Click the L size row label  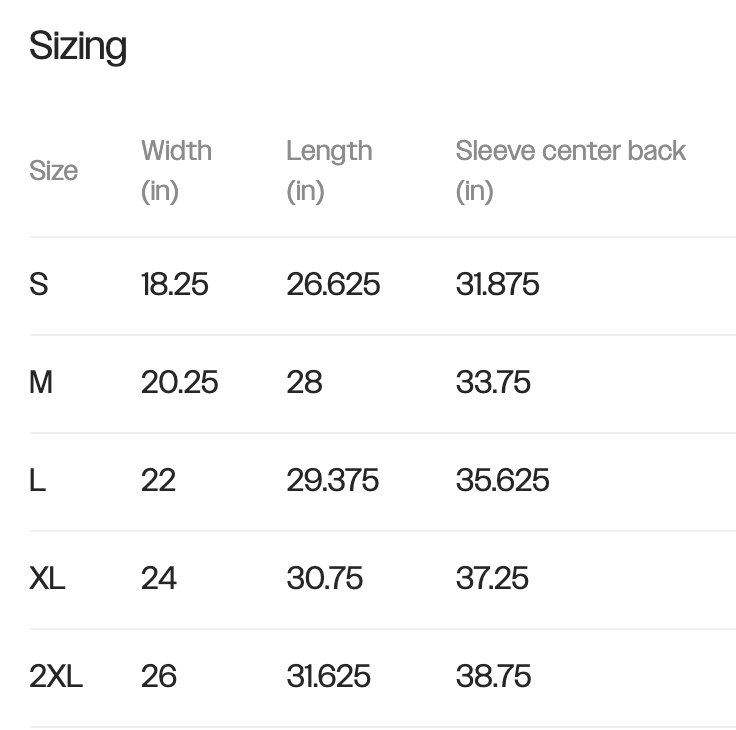coord(38,481)
